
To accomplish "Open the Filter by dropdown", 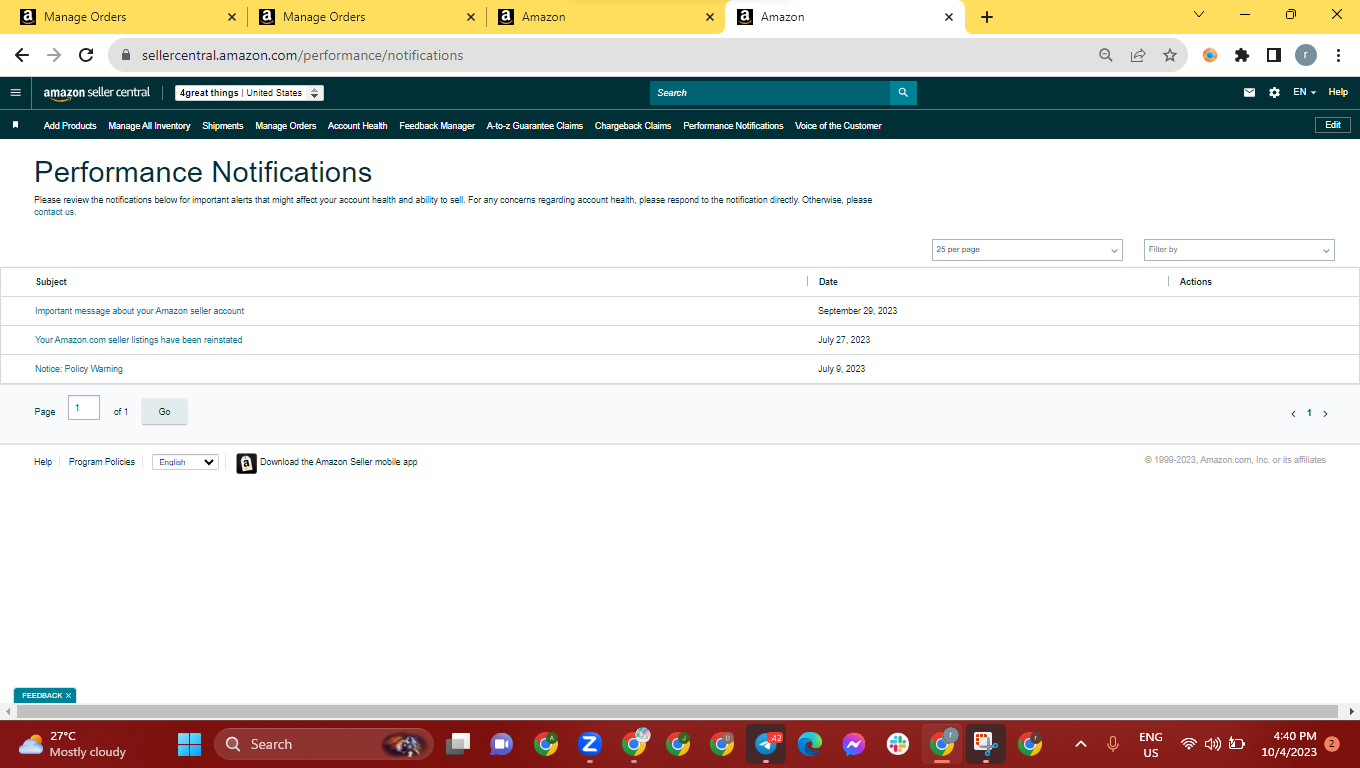I will click(1239, 250).
